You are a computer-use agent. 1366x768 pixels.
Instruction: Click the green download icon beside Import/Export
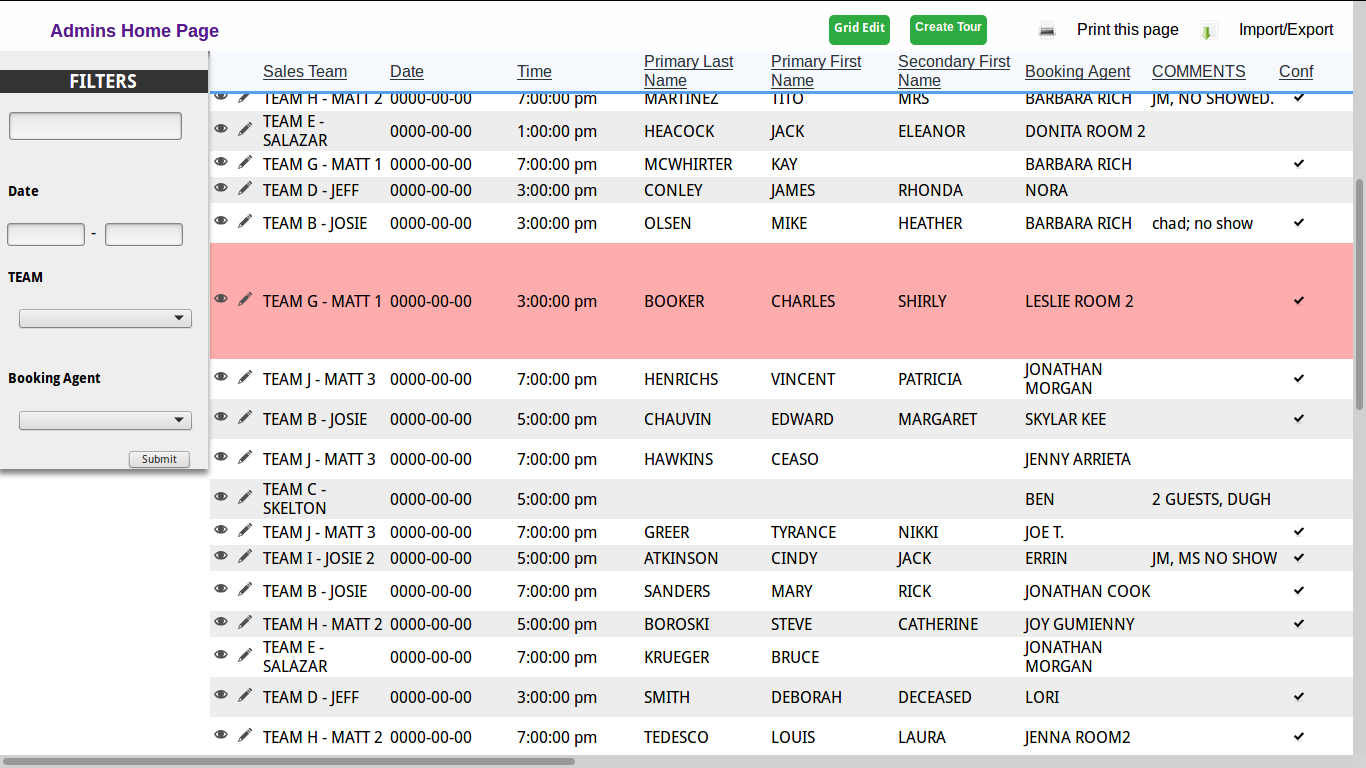click(1208, 31)
